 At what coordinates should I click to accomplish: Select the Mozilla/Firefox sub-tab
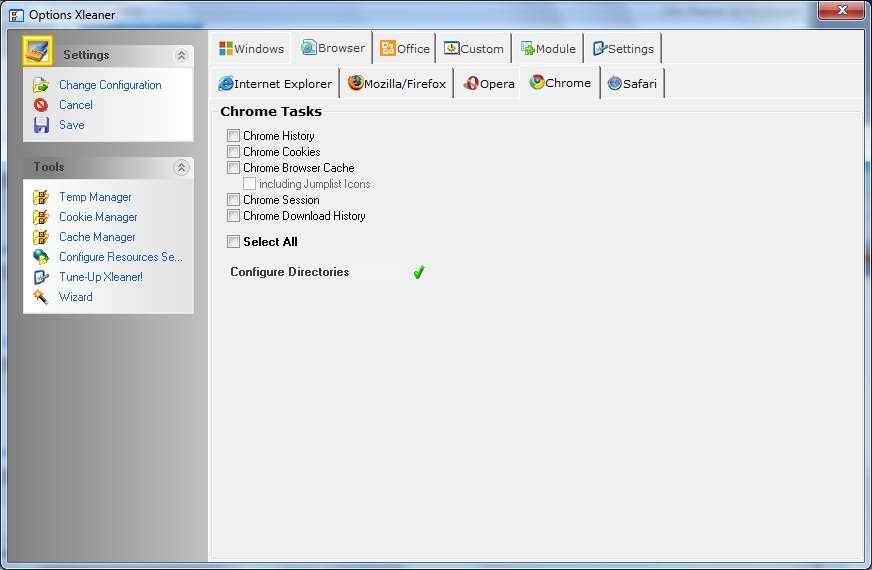397,83
